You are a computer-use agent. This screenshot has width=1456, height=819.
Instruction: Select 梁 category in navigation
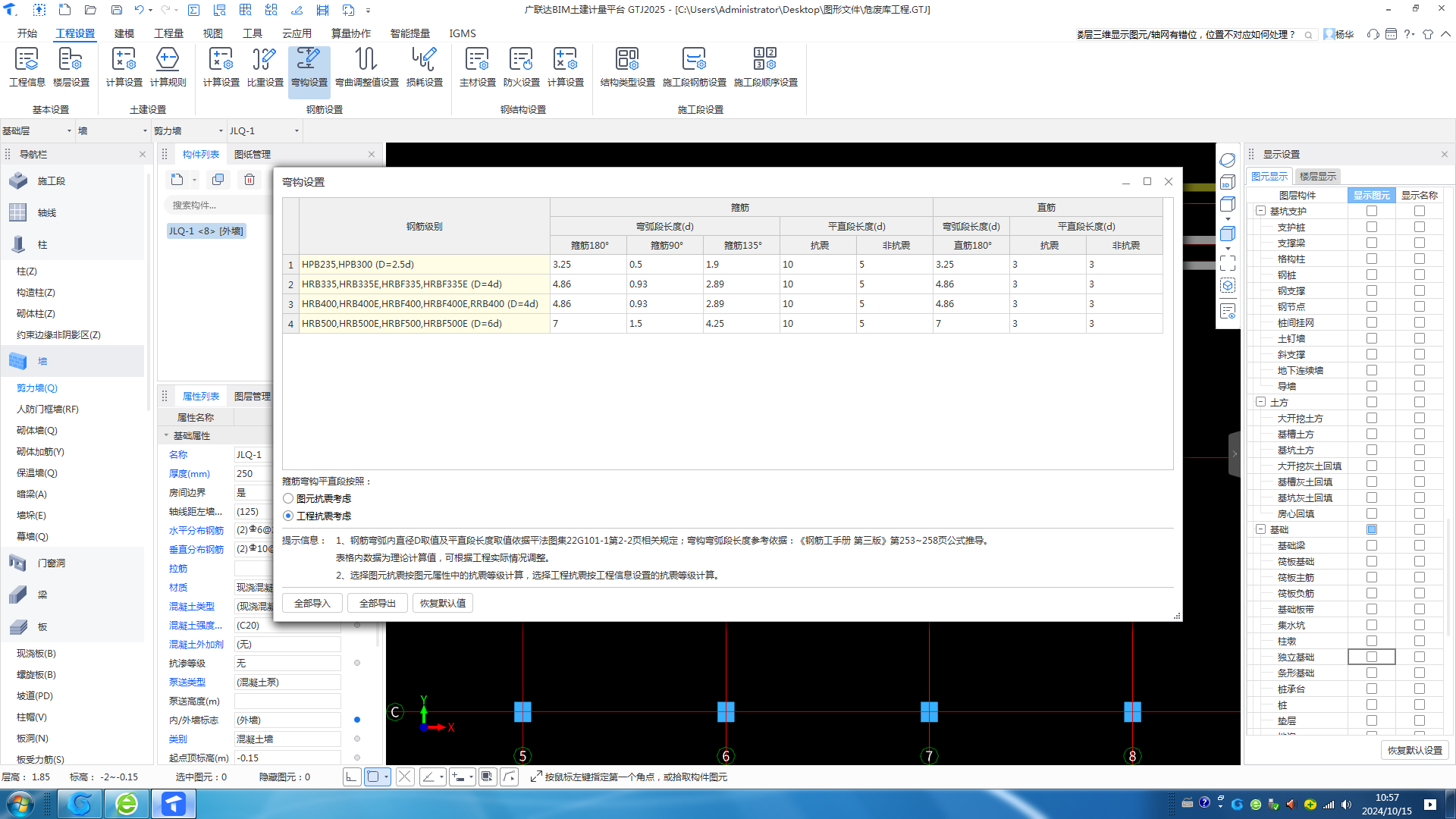[73, 595]
